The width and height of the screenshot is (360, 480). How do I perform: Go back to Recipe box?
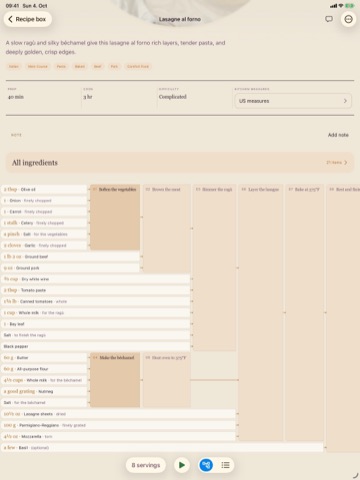click(x=27, y=19)
